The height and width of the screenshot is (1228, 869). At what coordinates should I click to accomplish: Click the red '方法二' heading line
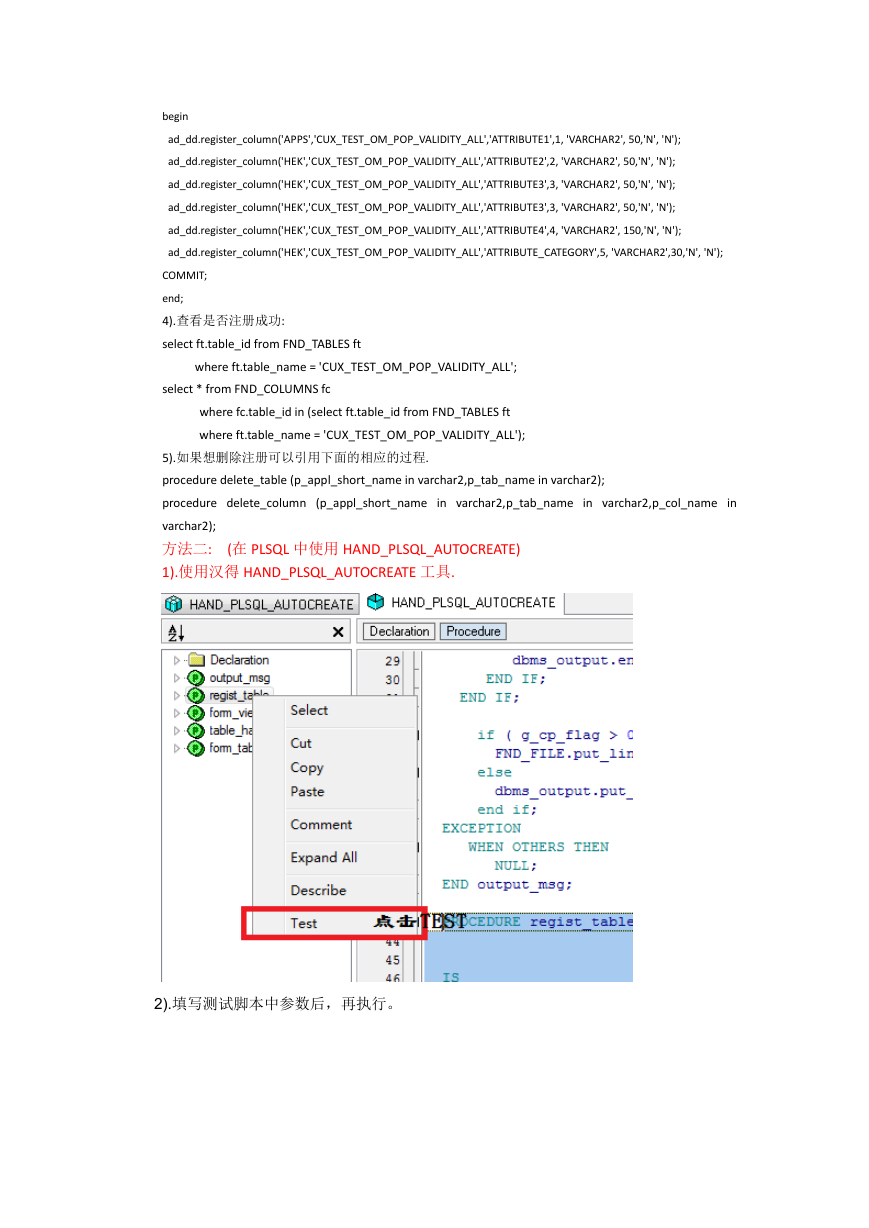[x=341, y=549]
